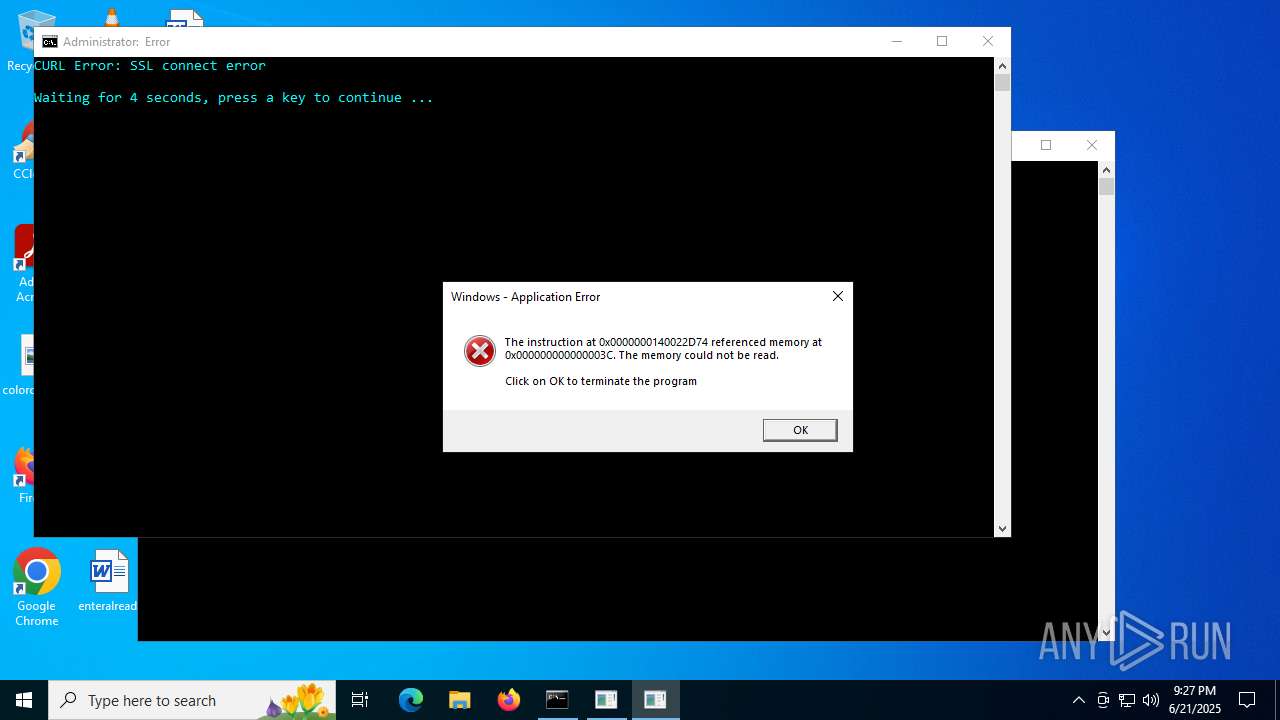Click the taskbar search box
The height and width of the screenshot is (720, 1280).
click(192, 700)
